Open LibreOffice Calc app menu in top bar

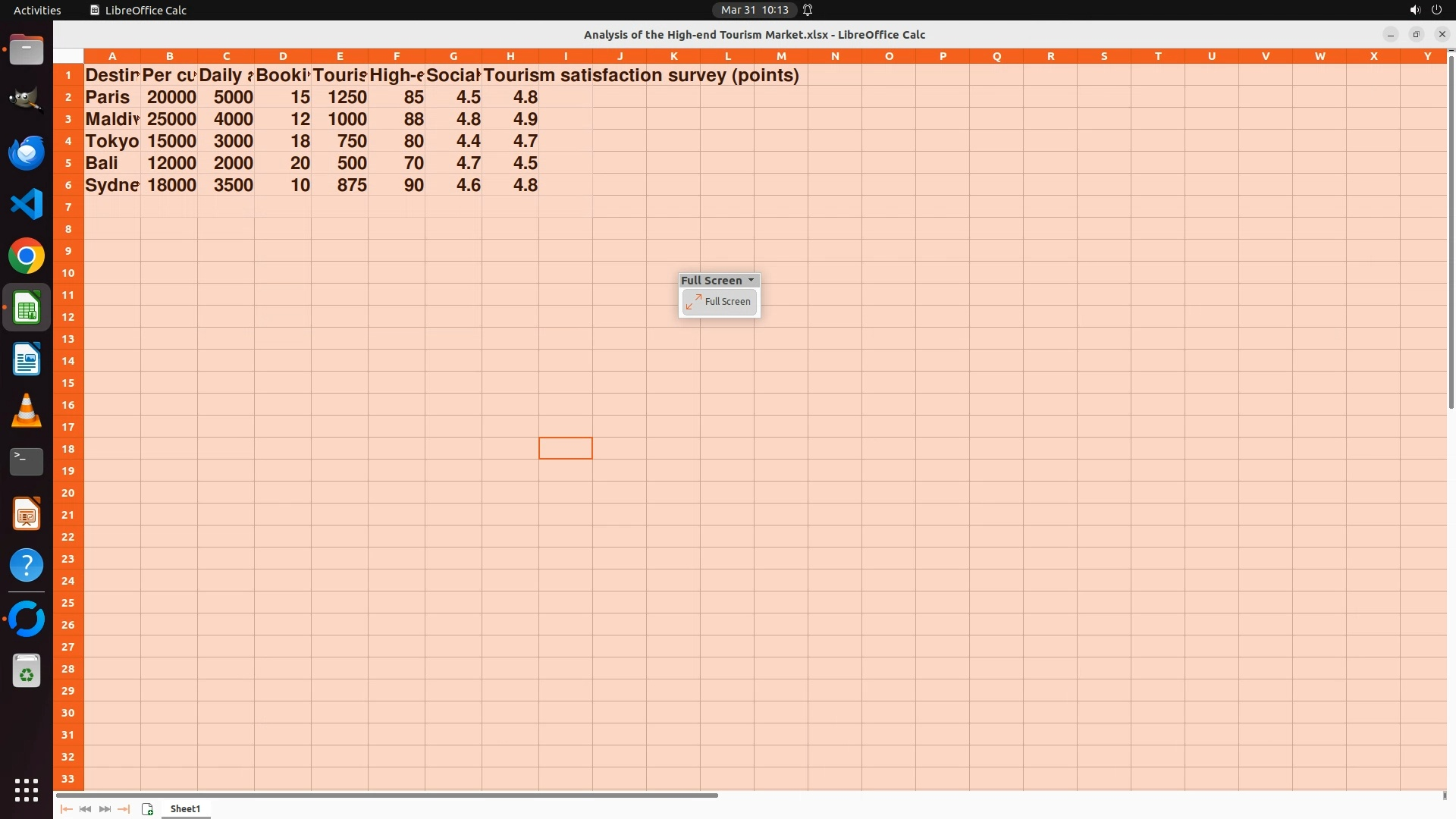point(138,10)
